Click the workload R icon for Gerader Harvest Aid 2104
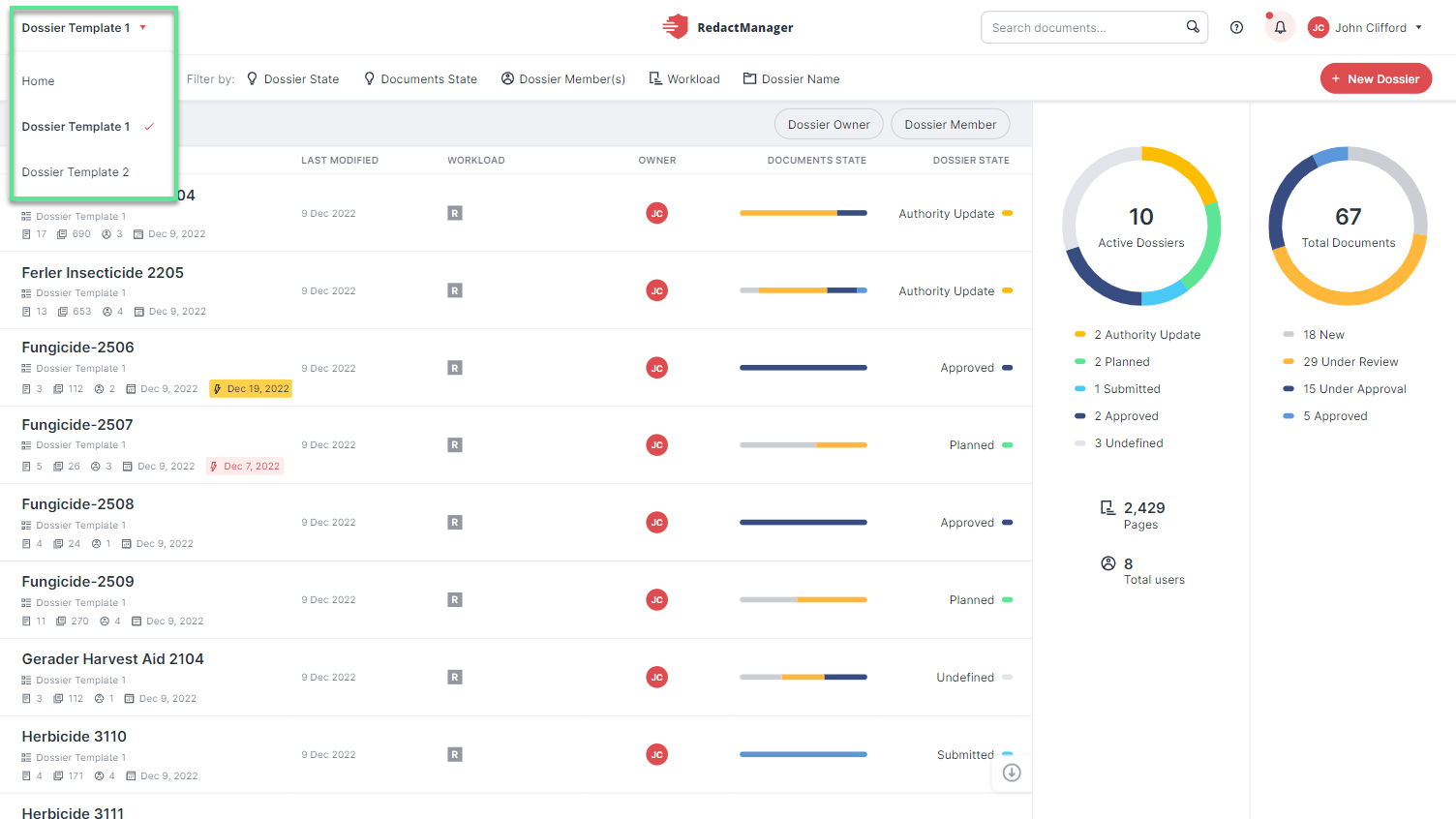This screenshot has height=819, width=1456. pyautogui.click(x=455, y=678)
